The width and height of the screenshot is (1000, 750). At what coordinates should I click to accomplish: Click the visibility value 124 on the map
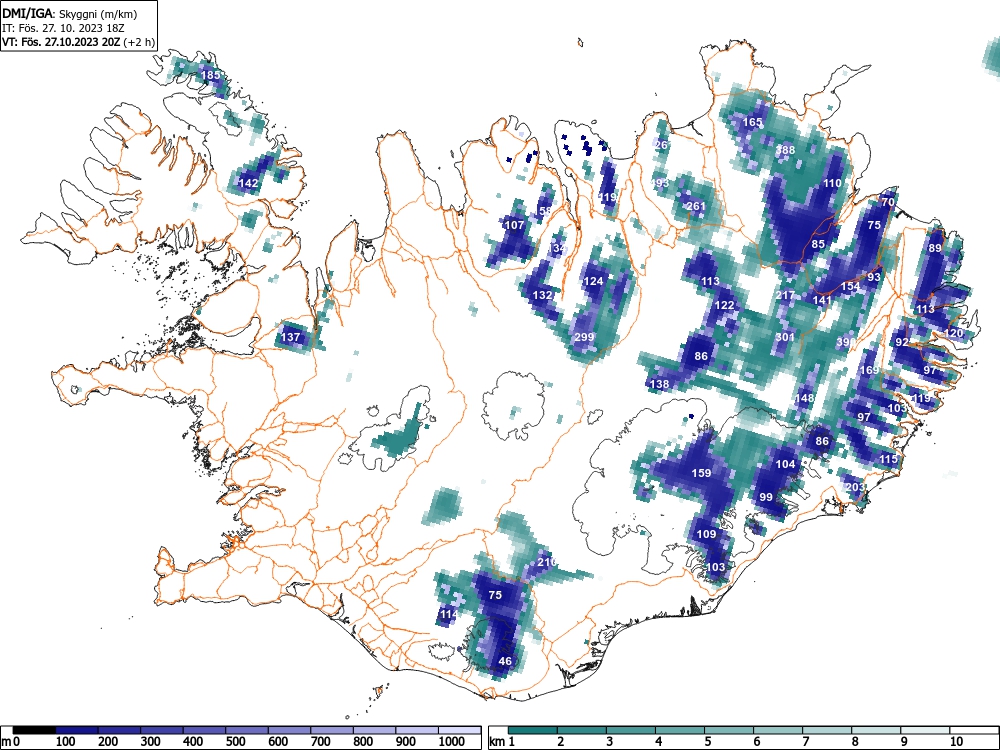coord(593,281)
